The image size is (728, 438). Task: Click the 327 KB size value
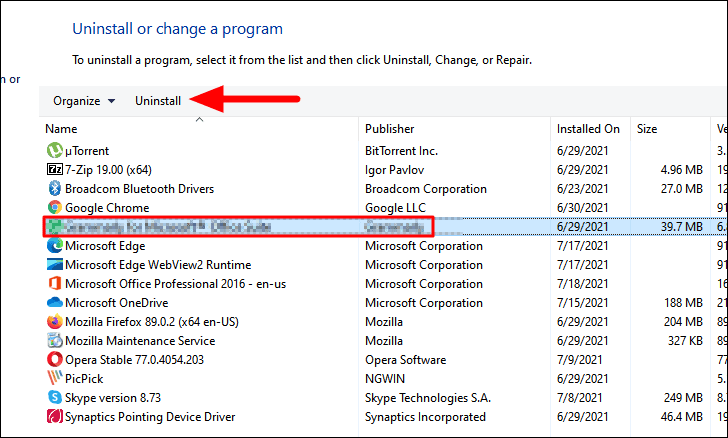(x=685, y=341)
